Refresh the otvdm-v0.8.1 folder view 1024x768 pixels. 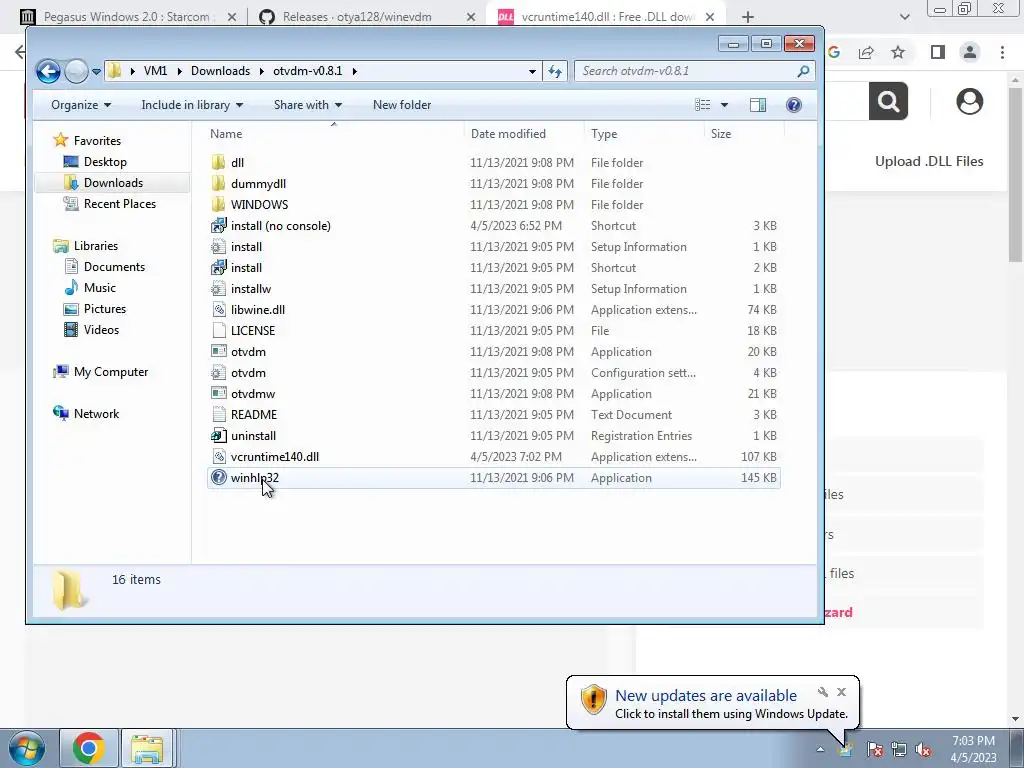click(555, 71)
